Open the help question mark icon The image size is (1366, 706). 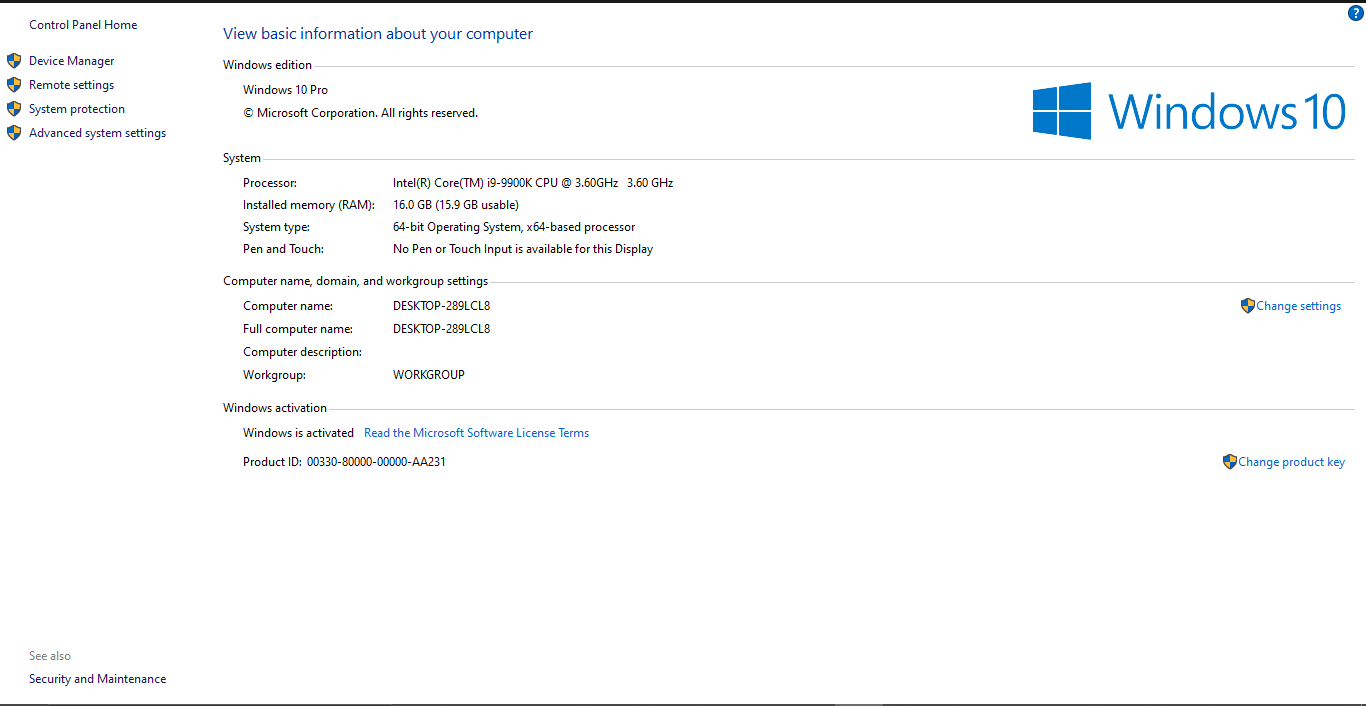pos(1356,13)
